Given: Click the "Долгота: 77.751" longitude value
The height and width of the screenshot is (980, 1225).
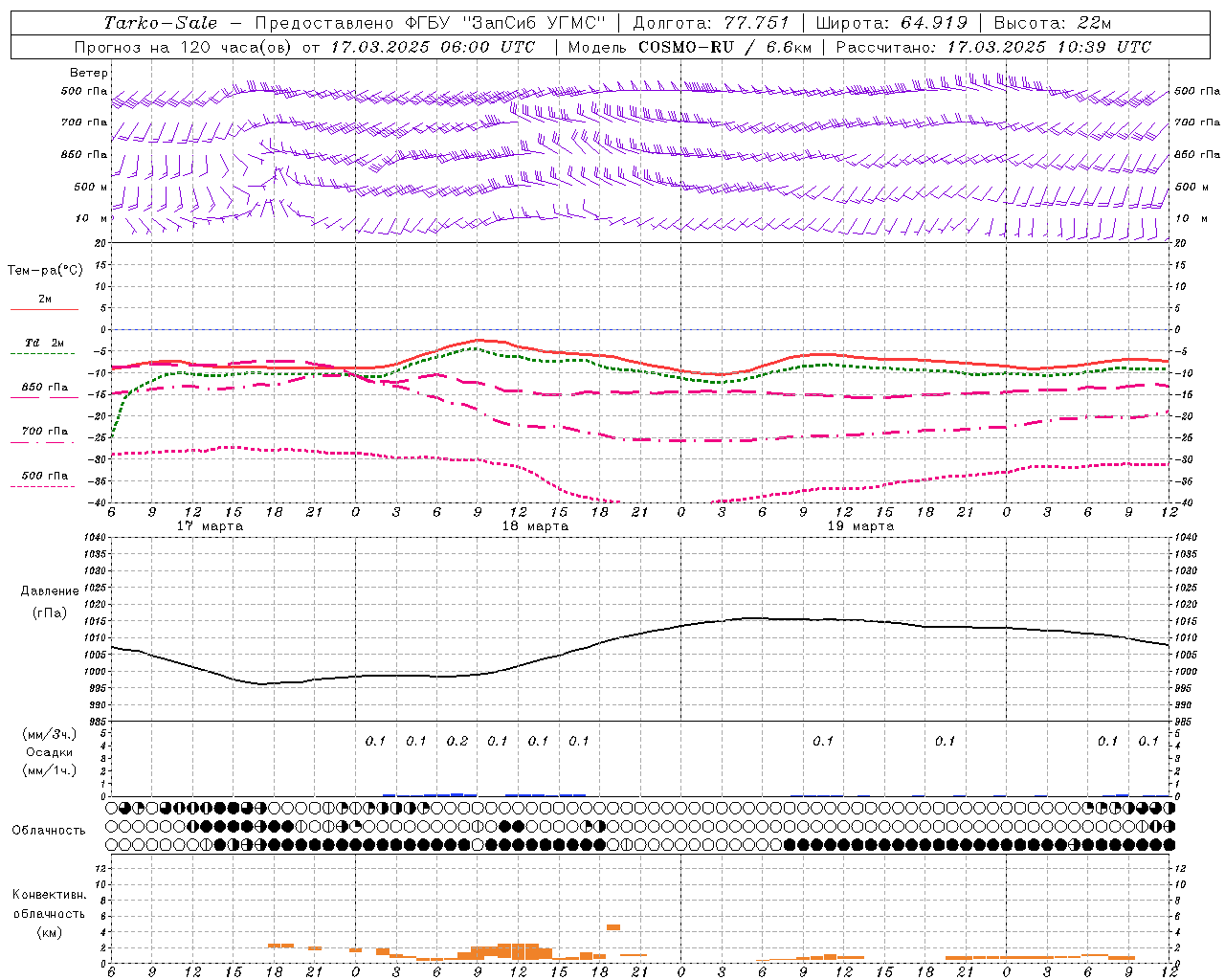Looking at the screenshot, I should coord(711,23).
